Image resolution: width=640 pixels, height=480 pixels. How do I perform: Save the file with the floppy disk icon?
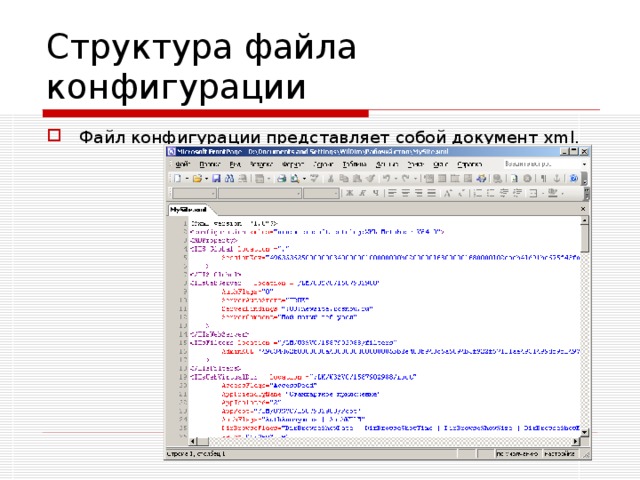coord(216,178)
